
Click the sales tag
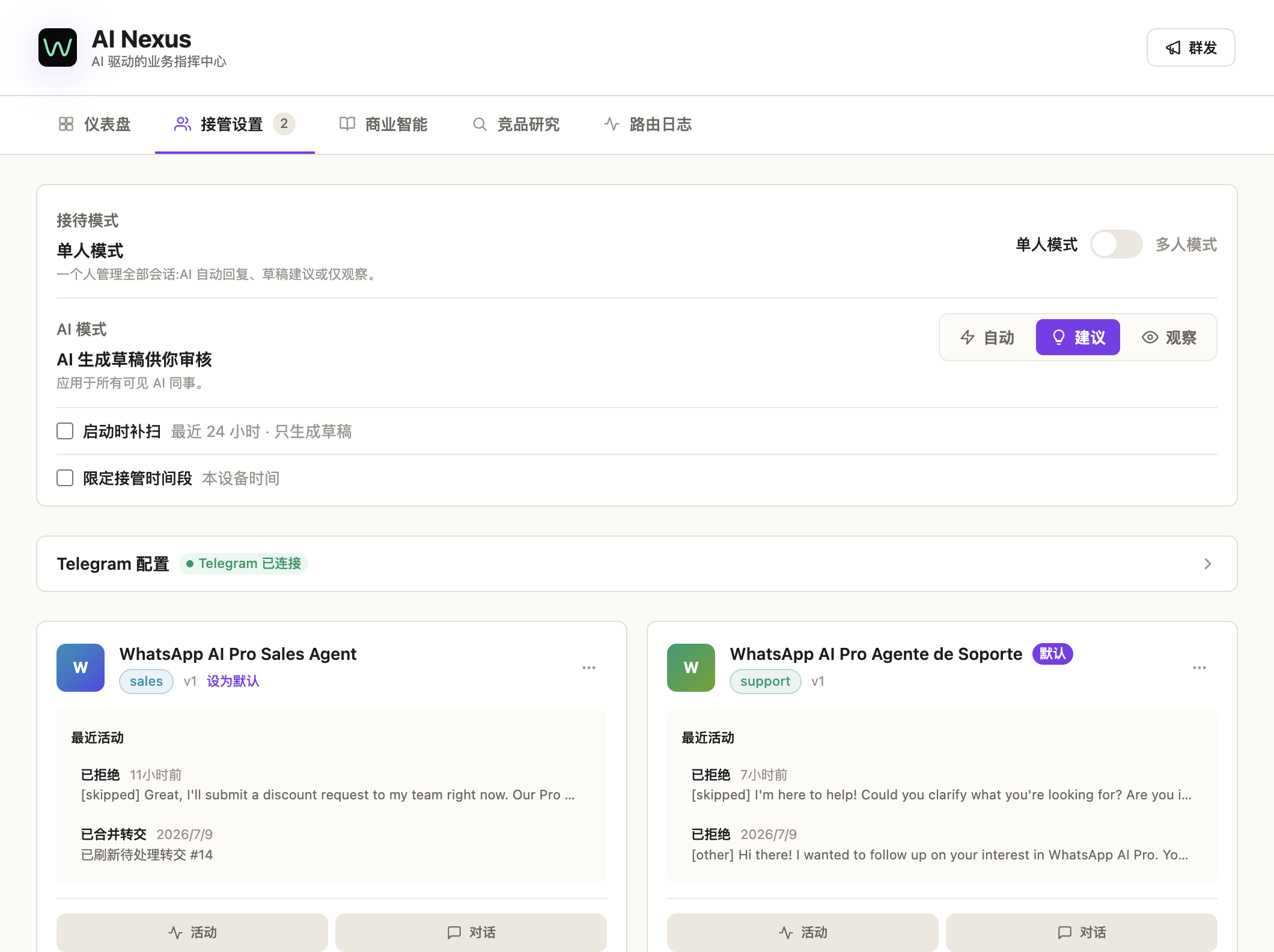click(x=146, y=681)
